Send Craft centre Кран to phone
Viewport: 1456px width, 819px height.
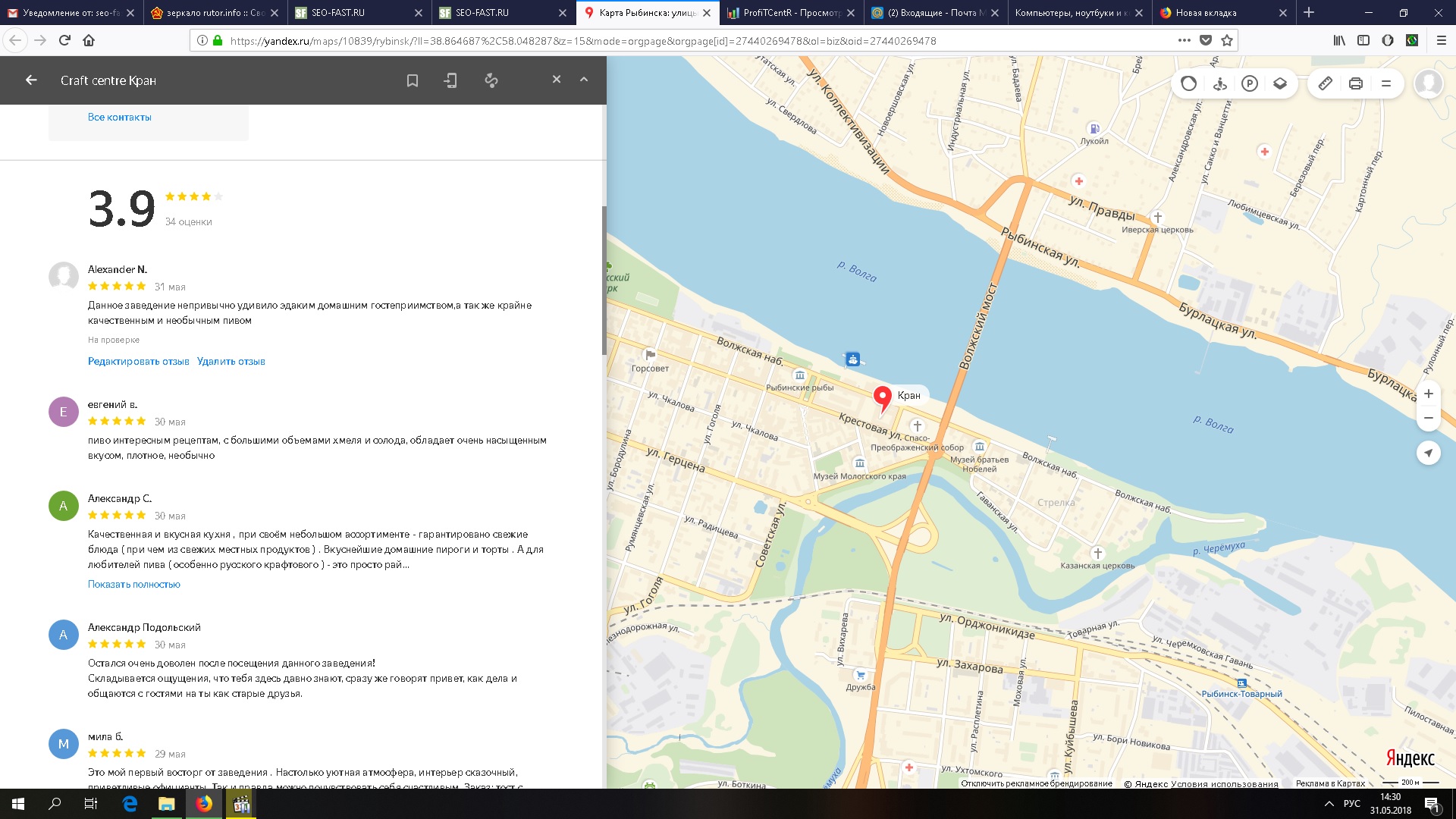450,80
